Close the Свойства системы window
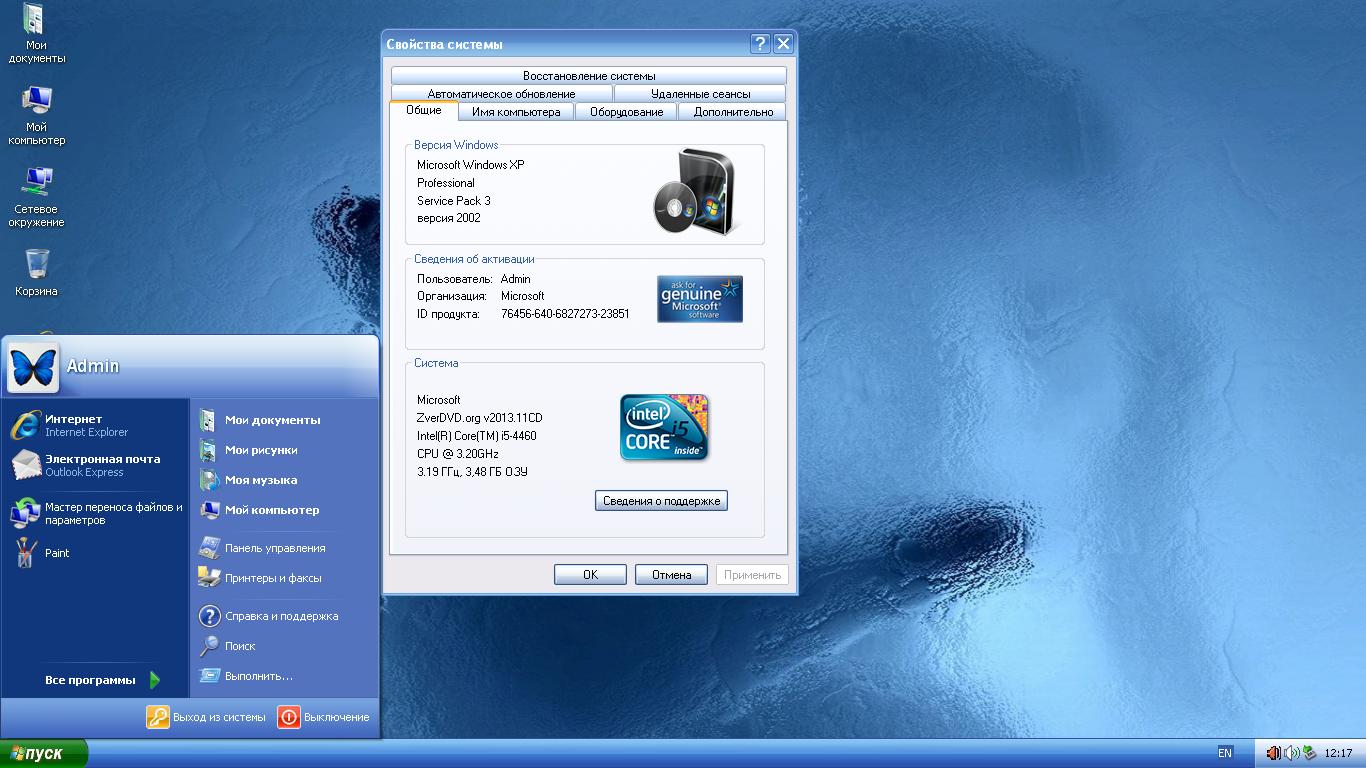Screen dimensions: 1366x768 pyautogui.click(x=783, y=43)
